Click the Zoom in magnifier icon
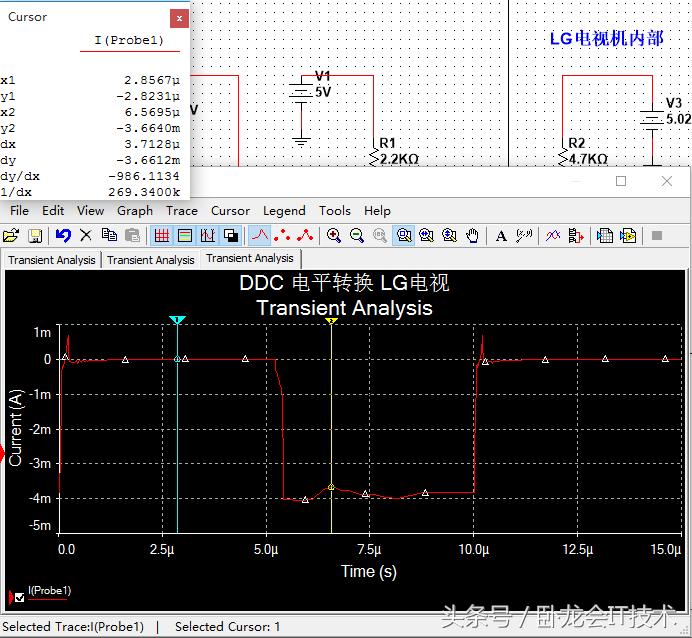The height and width of the screenshot is (638, 692). click(334, 236)
